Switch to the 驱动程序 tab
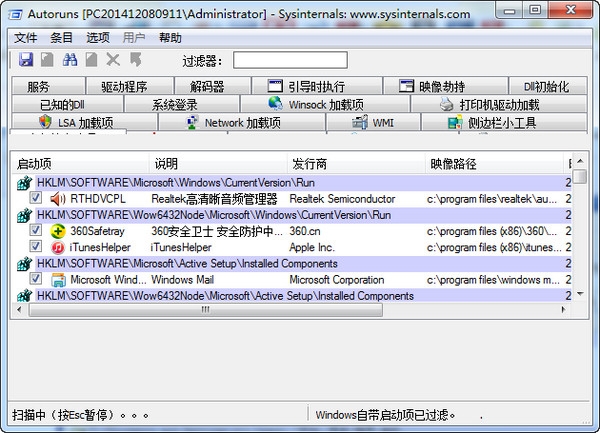This screenshot has width=600, height=433. (x=130, y=86)
